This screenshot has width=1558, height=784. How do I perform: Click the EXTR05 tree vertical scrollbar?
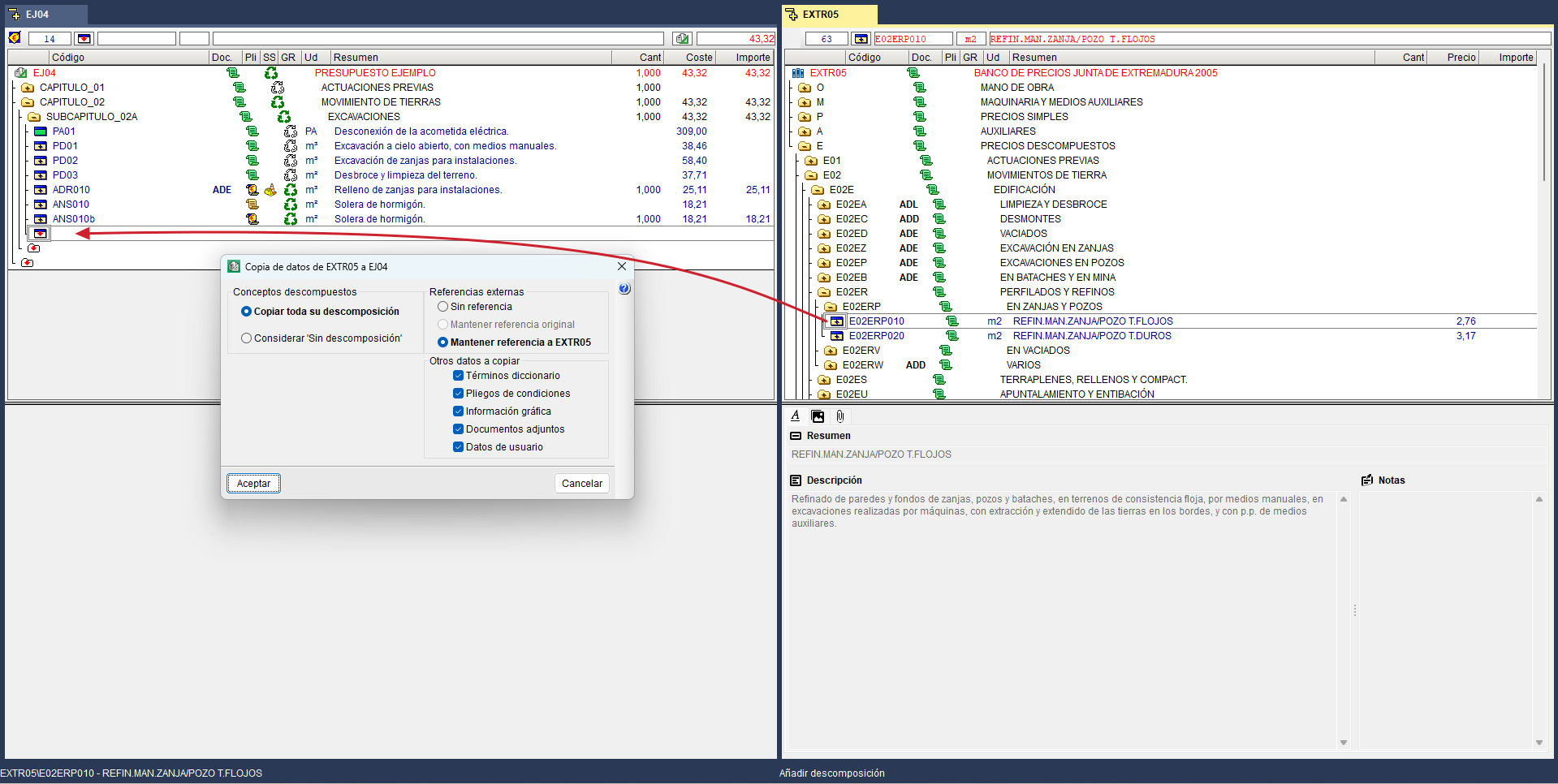click(1545, 123)
